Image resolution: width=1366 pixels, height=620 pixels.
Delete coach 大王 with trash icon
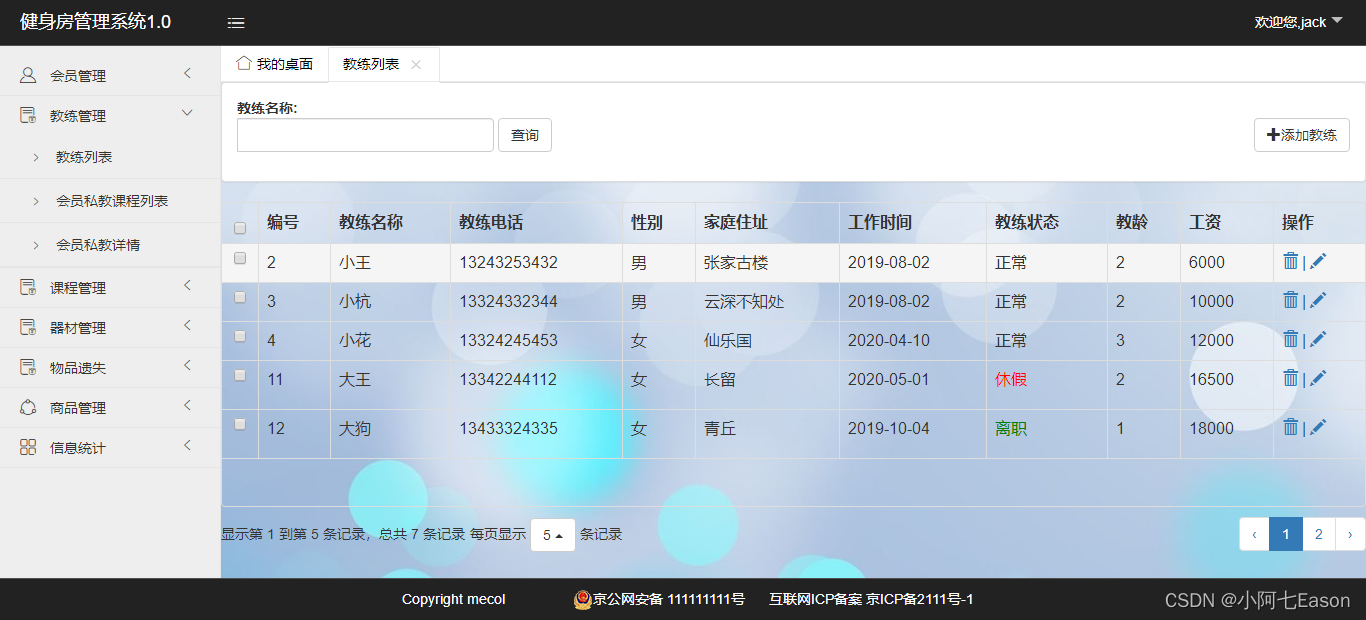pyautogui.click(x=1291, y=378)
